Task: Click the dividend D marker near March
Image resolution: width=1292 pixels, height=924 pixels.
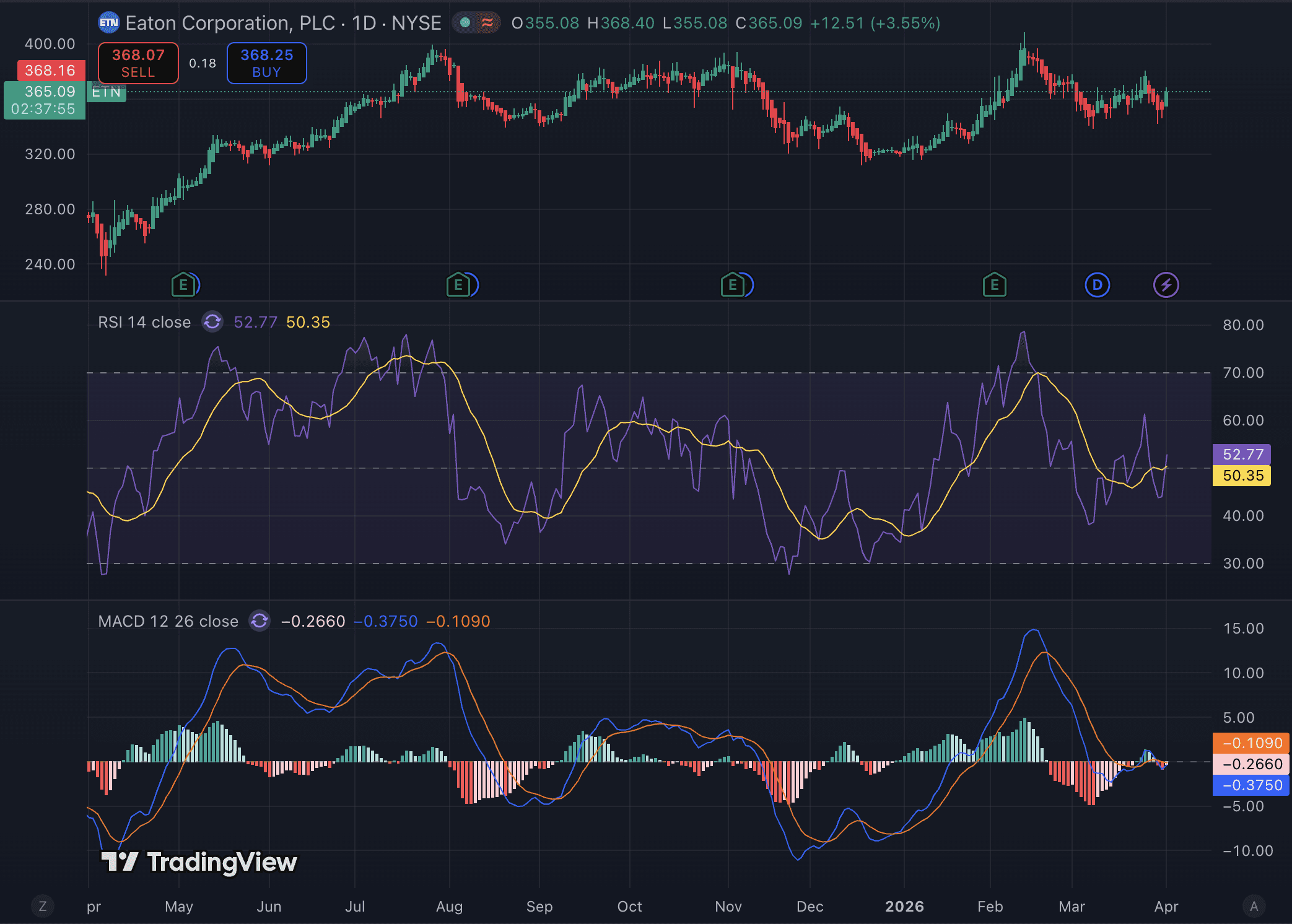Action: click(1097, 285)
